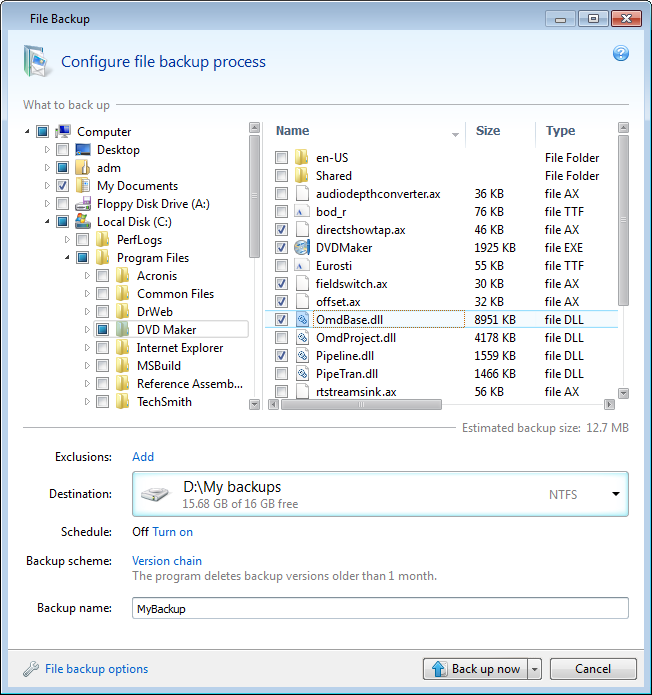Click the bod_r font file icon
The height and width of the screenshot is (695, 652).
(x=302, y=211)
